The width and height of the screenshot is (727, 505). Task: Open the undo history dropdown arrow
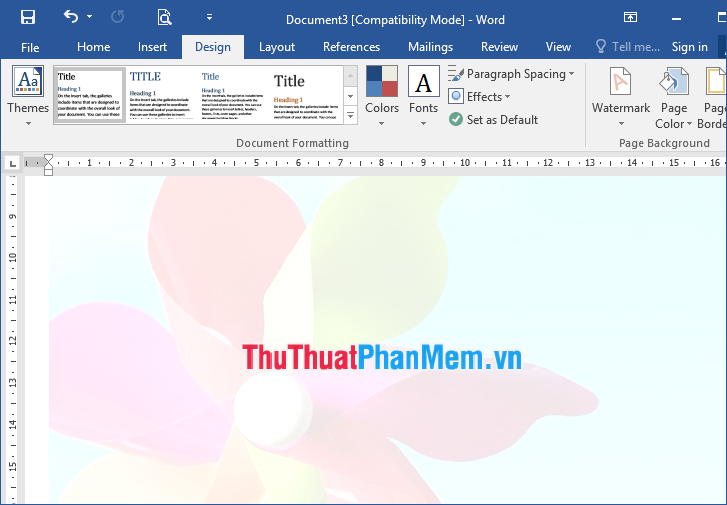[x=89, y=17]
